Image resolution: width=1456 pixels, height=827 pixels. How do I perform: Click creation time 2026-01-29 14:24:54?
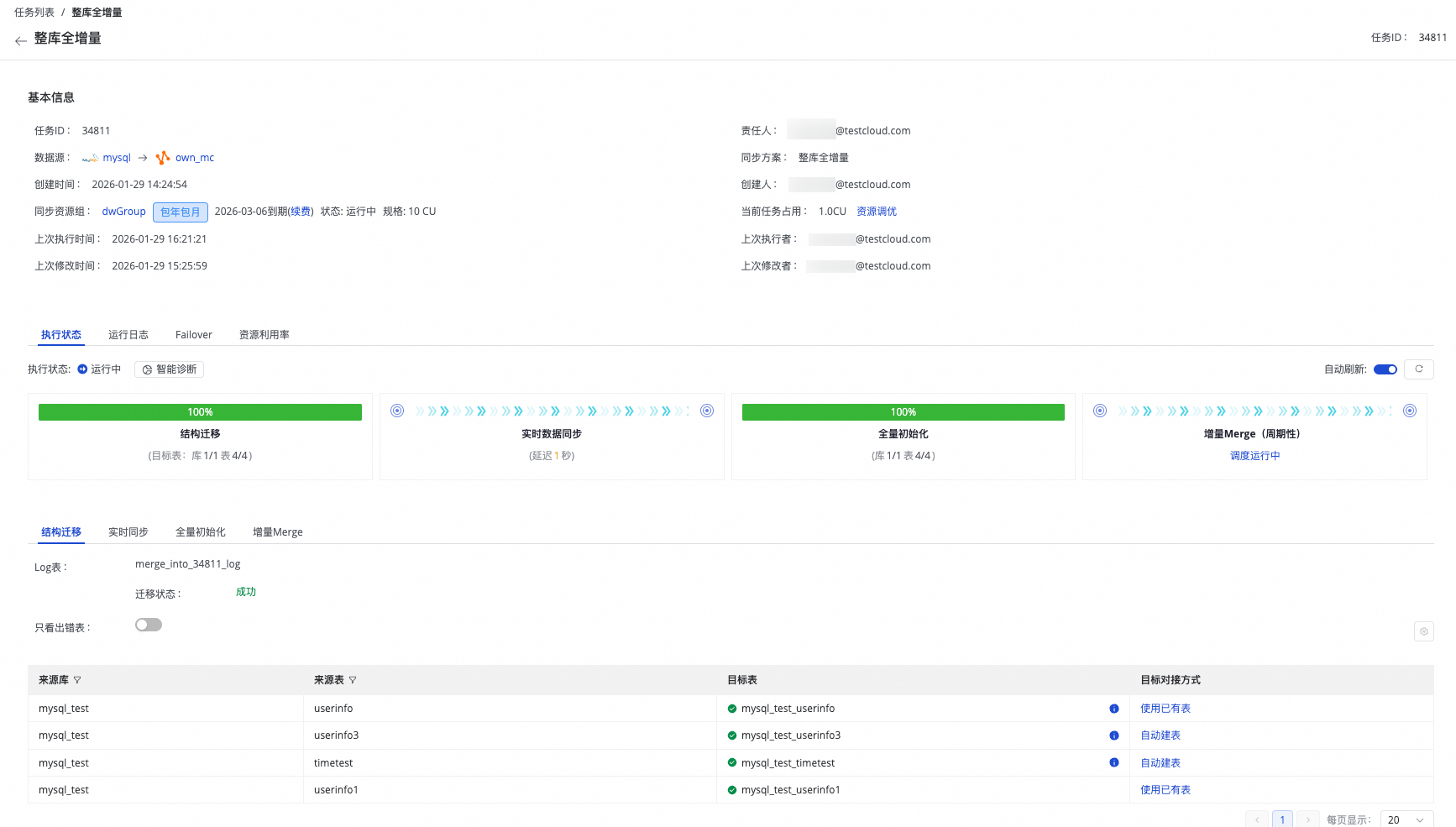(x=139, y=185)
